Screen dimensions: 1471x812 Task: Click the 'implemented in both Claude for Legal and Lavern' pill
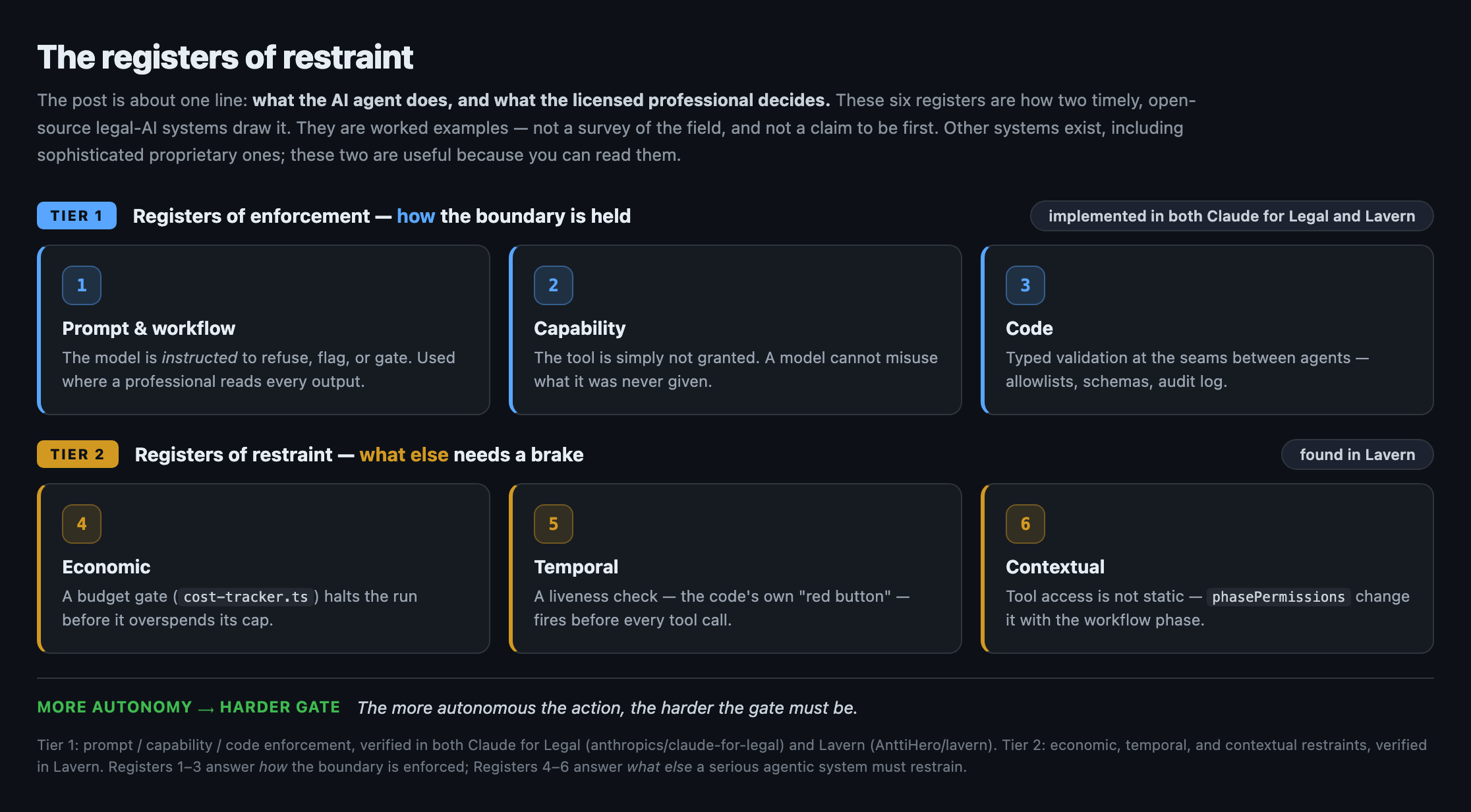coord(1232,216)
